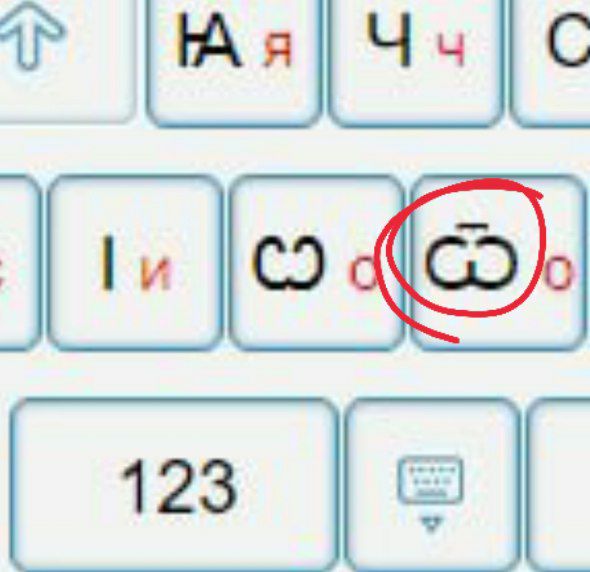Tap the red о hint beside Ѿ

pyautogui.click(x=559, y=274)
